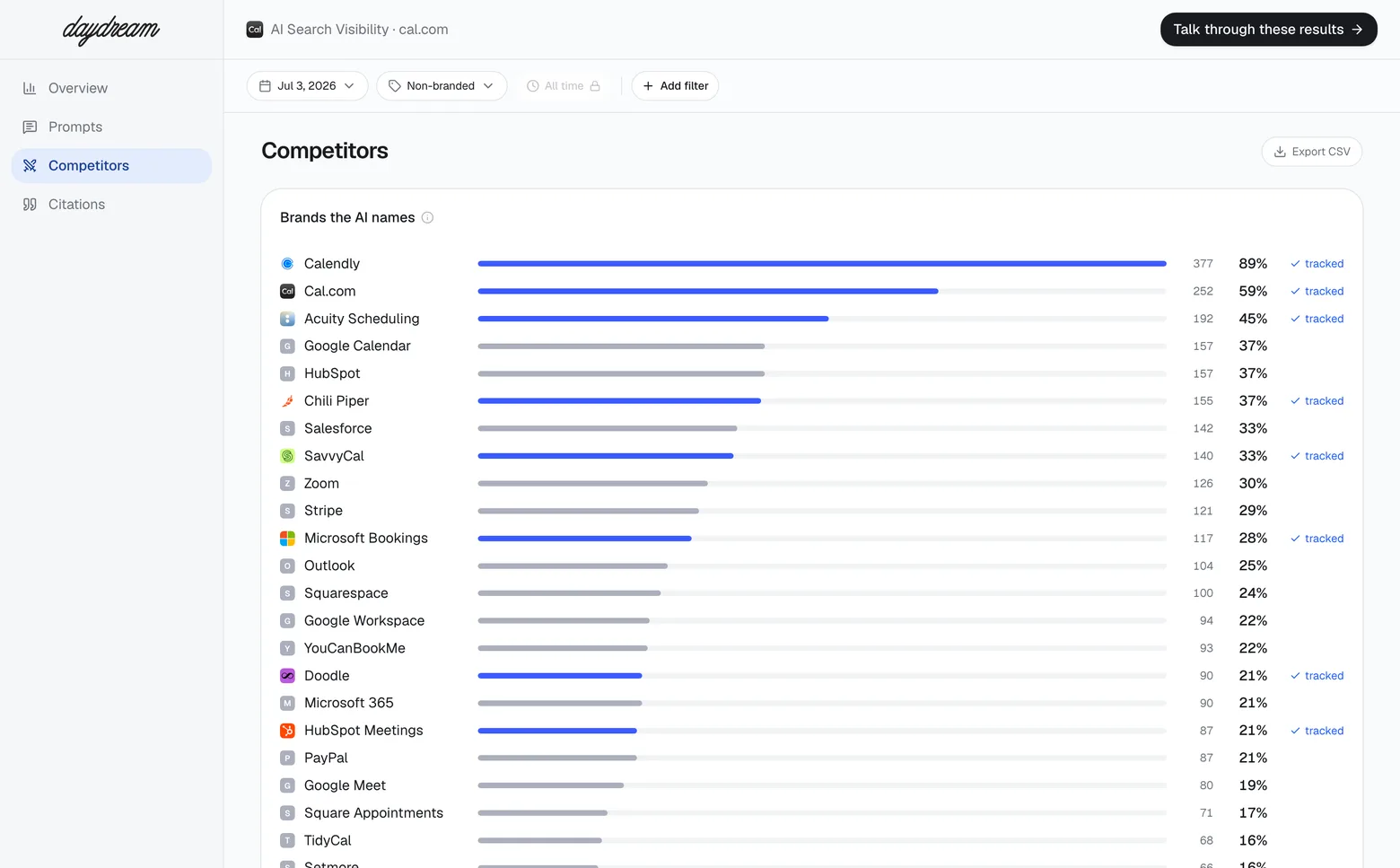This screenshot has width=1400, height=868.
Task: Click the AI Search Visibility · cal.com title
Action: (359, 30)
